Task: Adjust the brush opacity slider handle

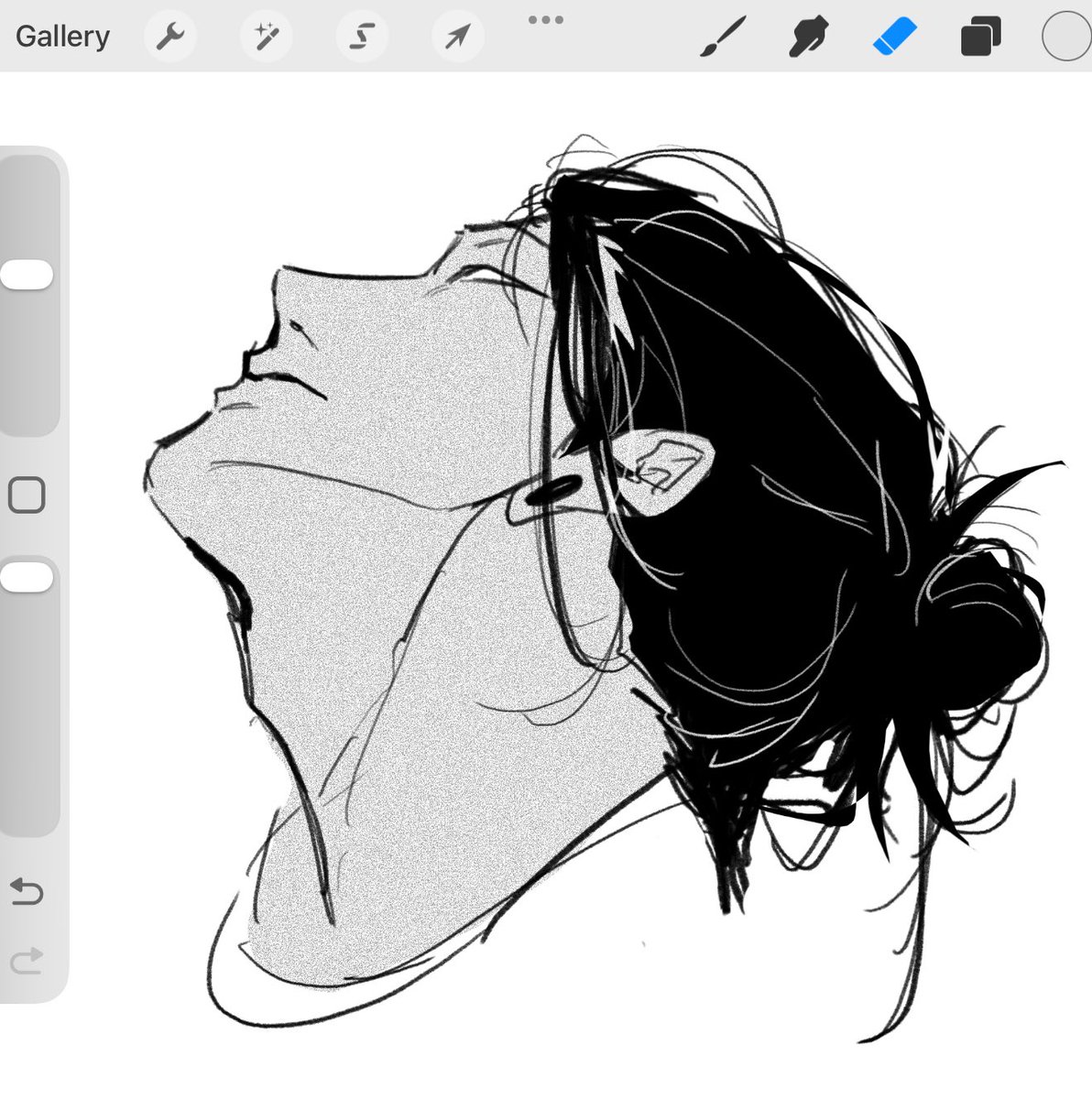Action: [27, 577]
